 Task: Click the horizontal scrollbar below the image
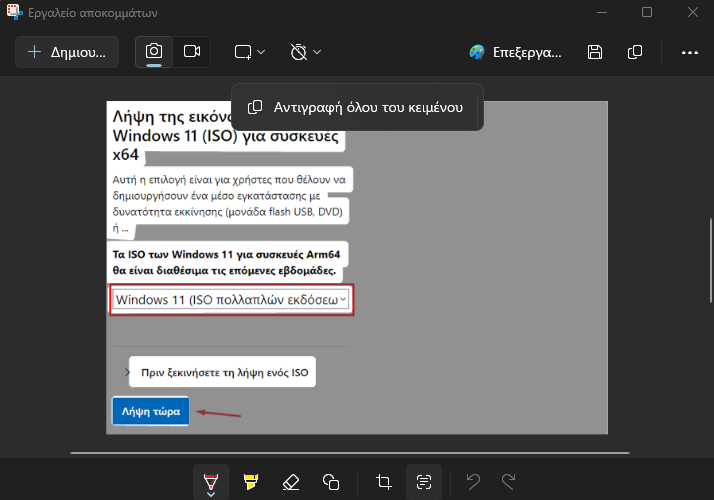pos(350,453)
